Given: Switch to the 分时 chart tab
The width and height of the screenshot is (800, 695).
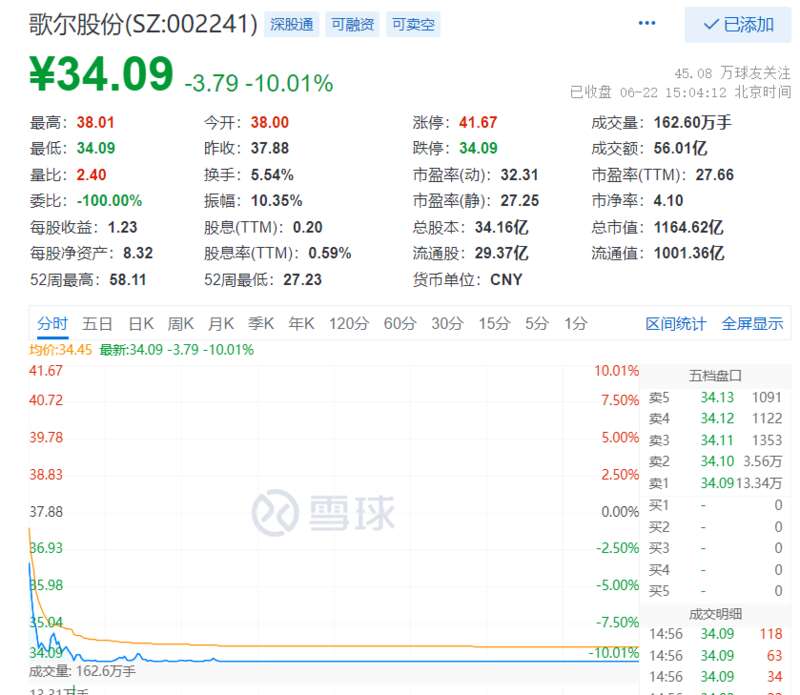Looking at the screenshot, I should coord(52,324).
